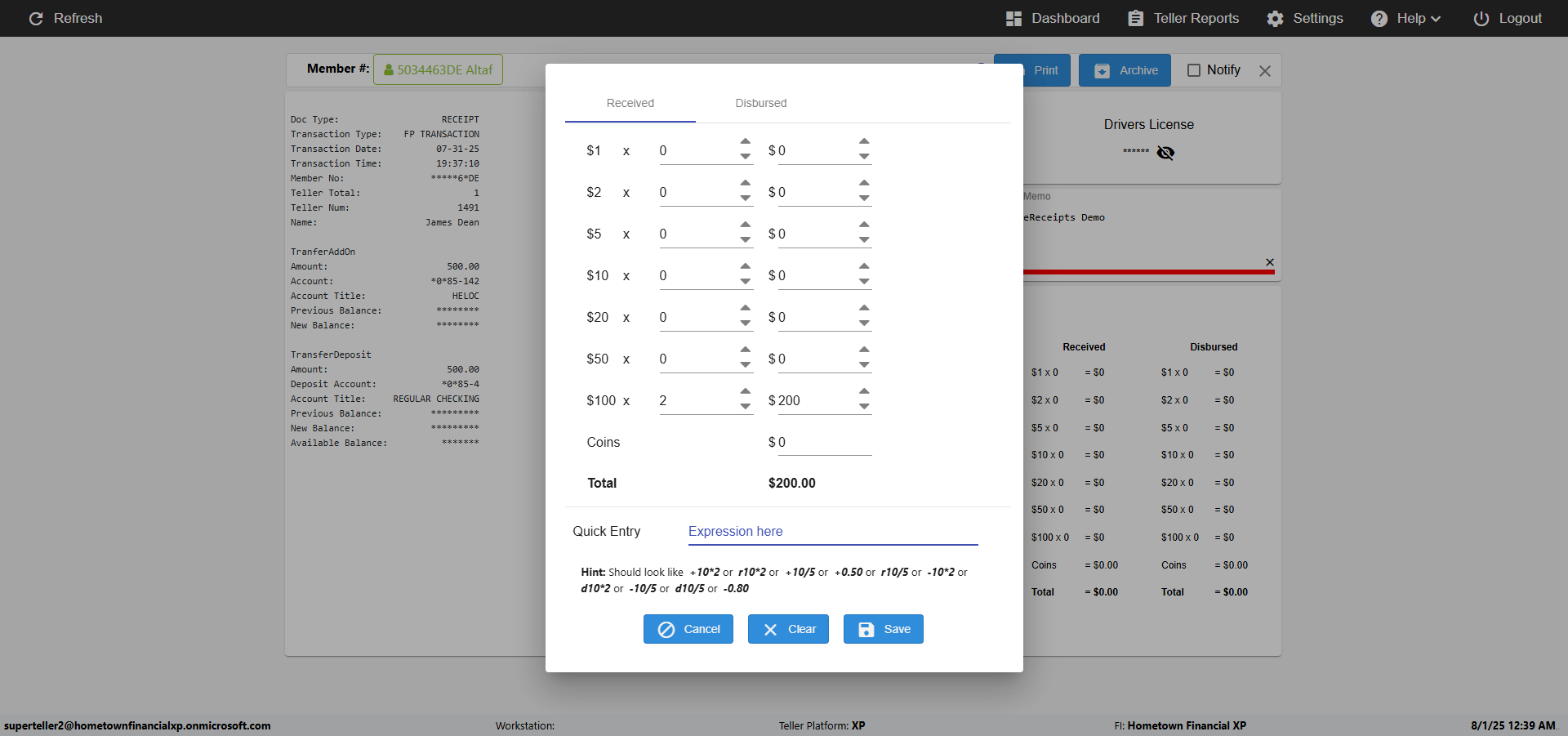Dismiss the memo with small X
The height and width of the screenshot is (736, 1568).
pos(1270,262)
